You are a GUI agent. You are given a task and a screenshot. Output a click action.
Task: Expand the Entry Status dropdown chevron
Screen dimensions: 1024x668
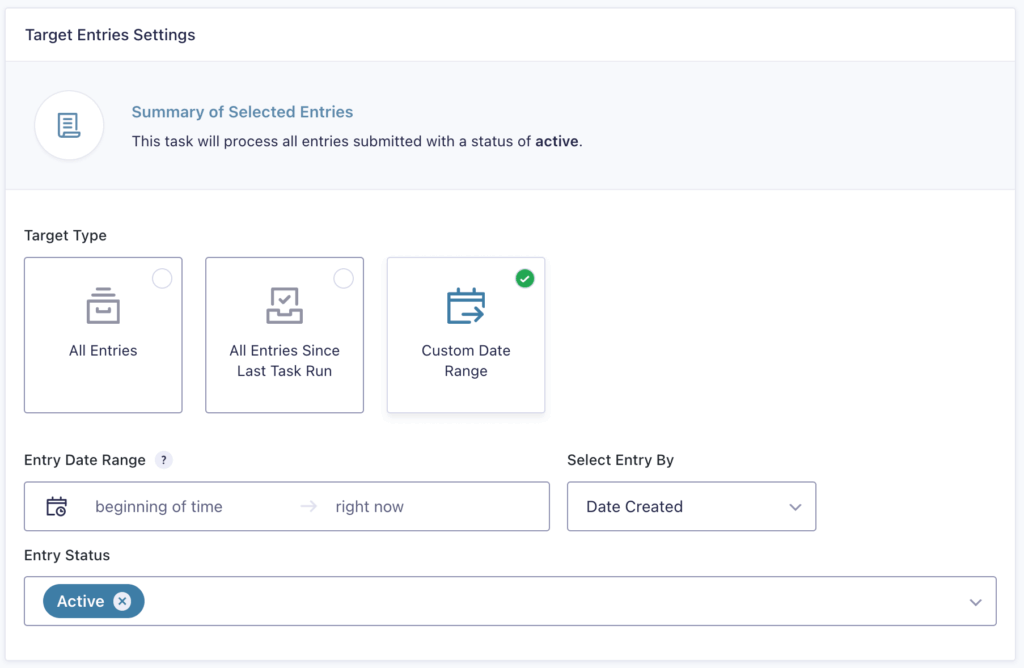pos(976,602)
